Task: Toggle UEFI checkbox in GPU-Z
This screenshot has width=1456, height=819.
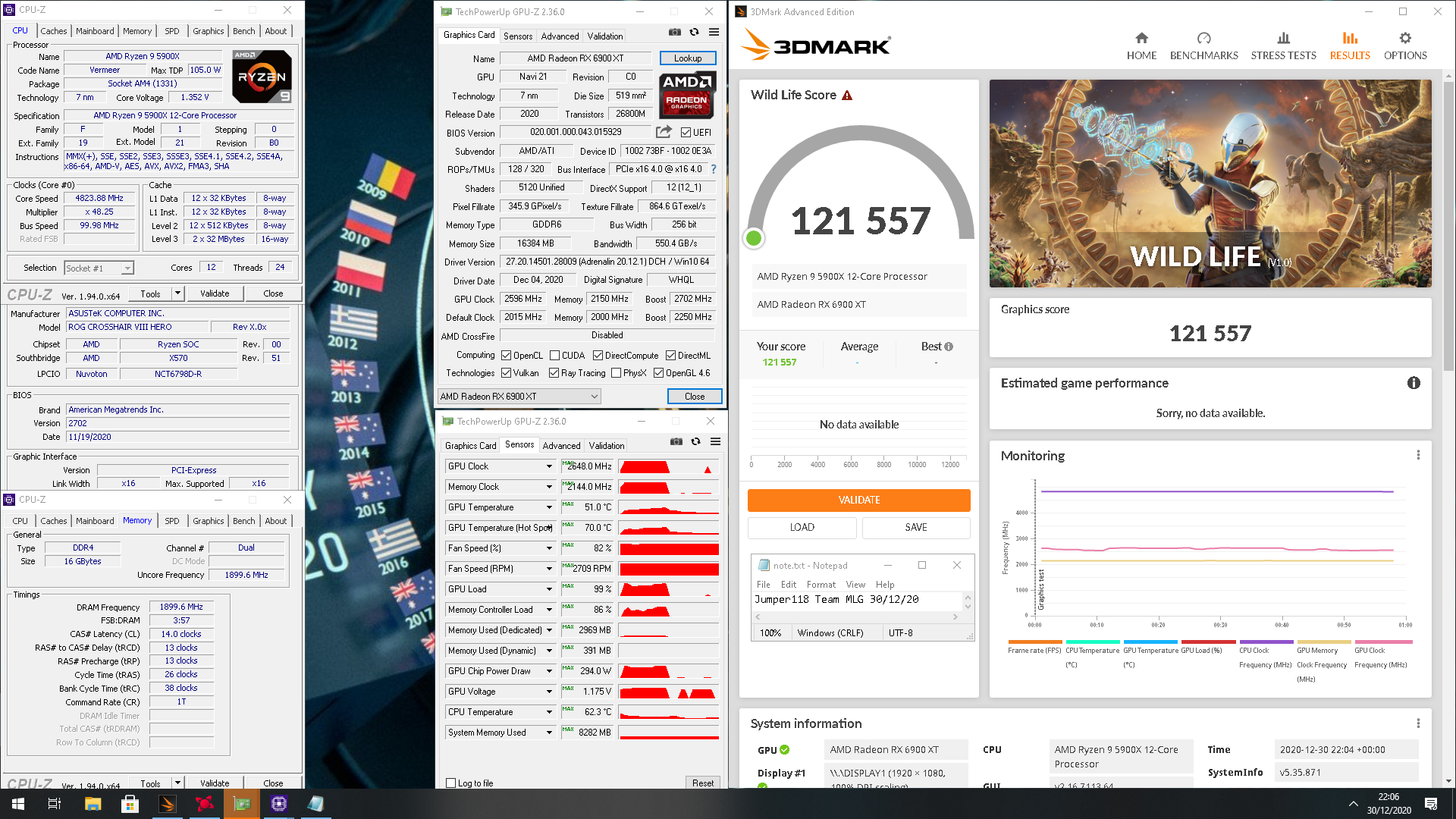Action: coord(686,133)
